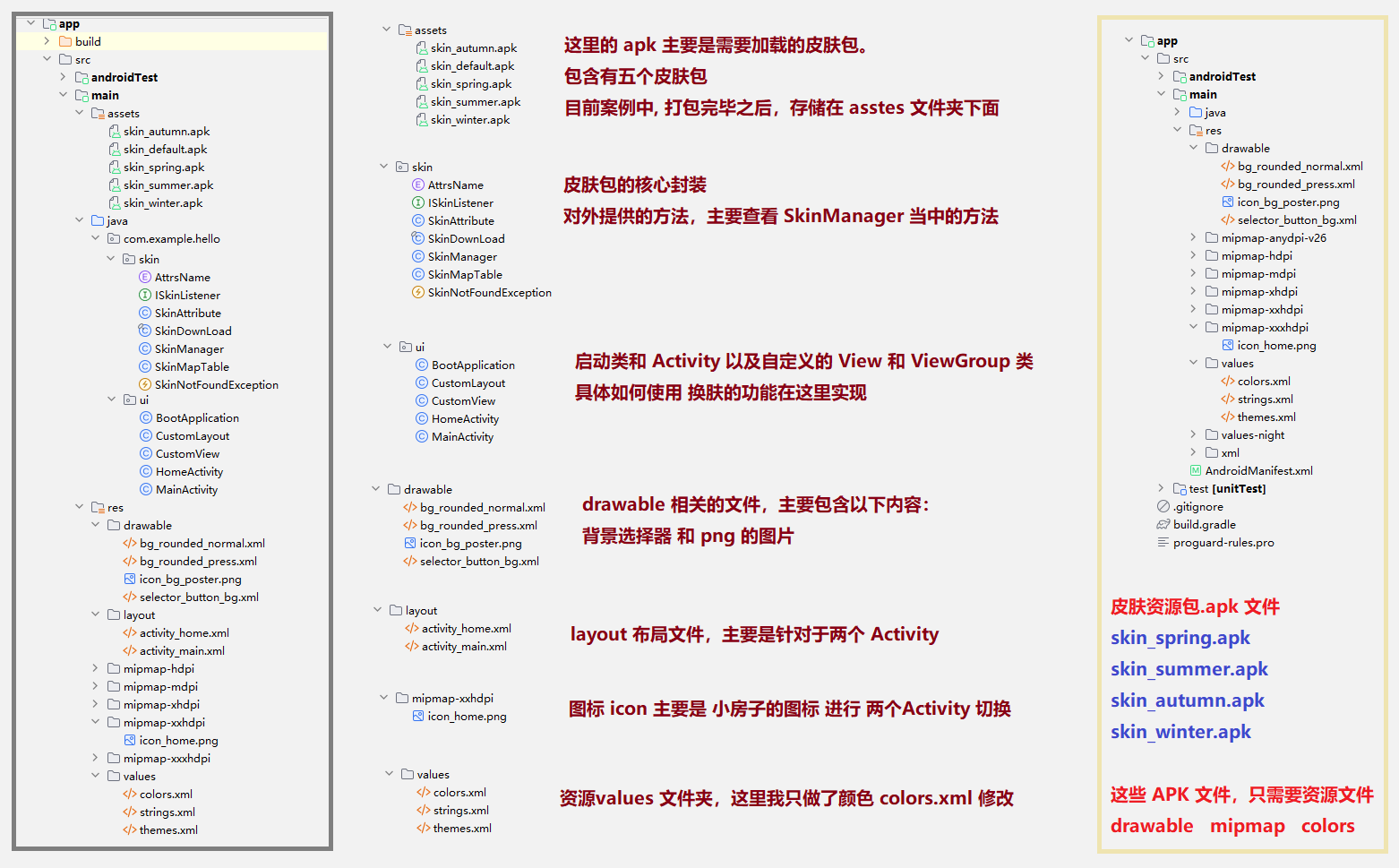Click BootApplication class icon in left project tree
This screenshot has height=868, width=1399.
[146, 417]
